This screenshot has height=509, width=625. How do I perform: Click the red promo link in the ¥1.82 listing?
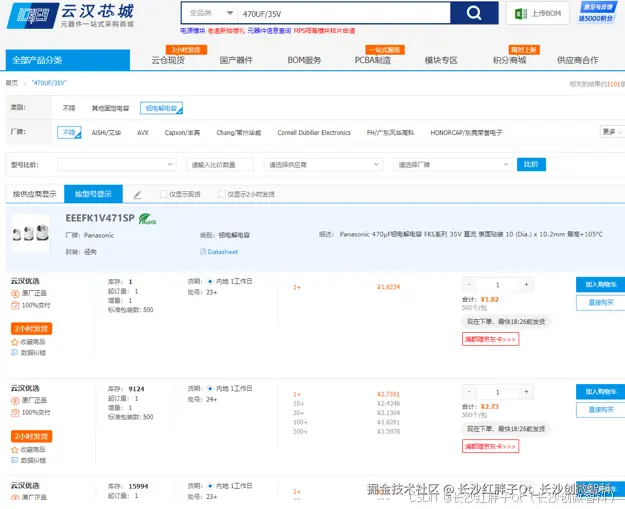[x=490, y=339]
